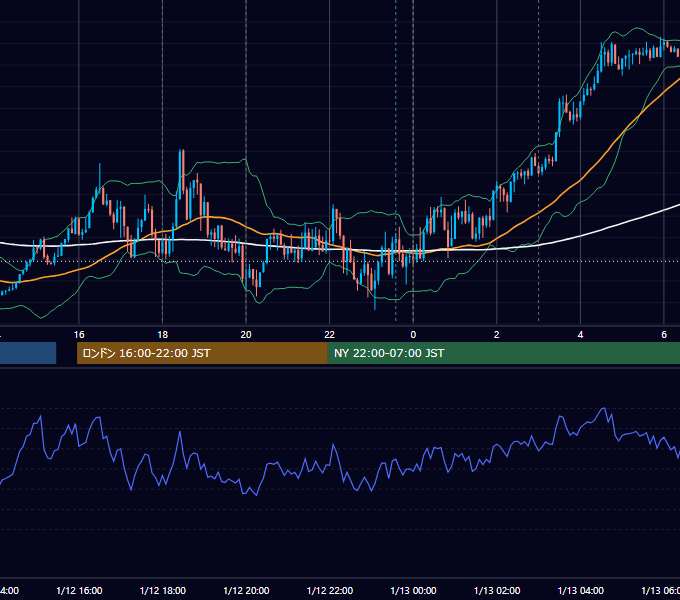The width and height of the screenshot is (680, 600).
Task: Click the 20 hour label on chart axis
Action: tap(246, 335)
